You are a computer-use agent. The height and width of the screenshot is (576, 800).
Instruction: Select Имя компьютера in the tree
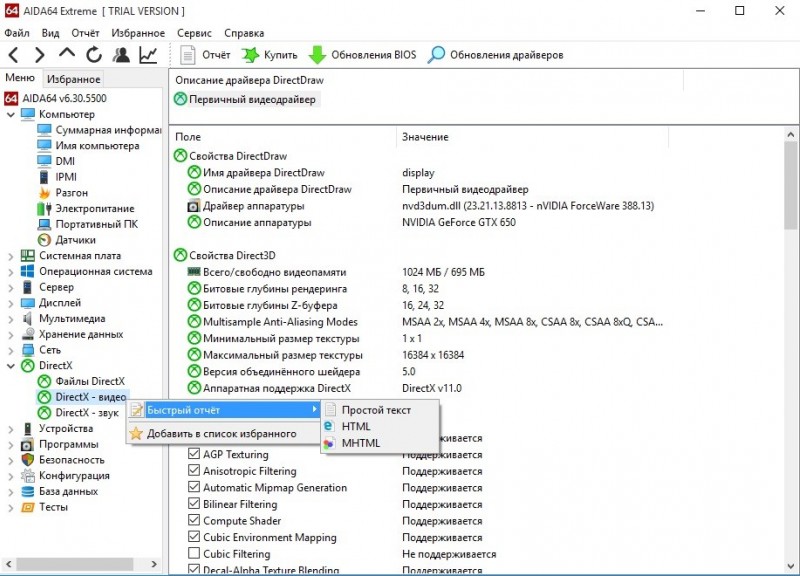[88, 146]
